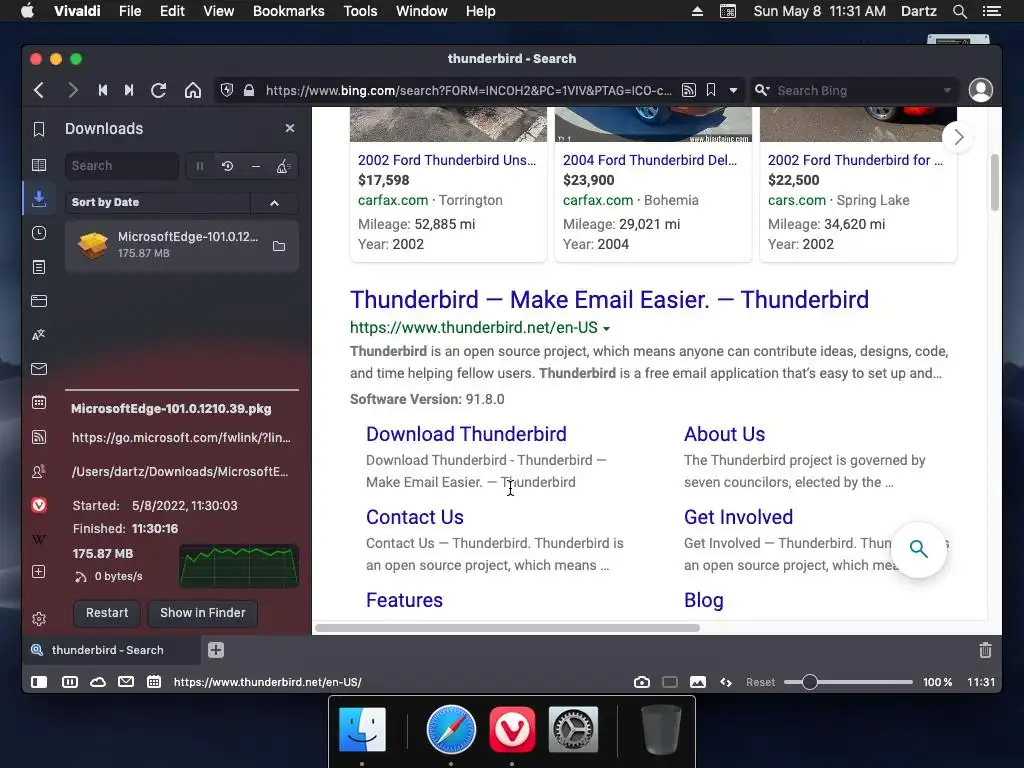Open the search engine selector magnifier
The height and width of the screenshot is (768, 1024).
761,90
